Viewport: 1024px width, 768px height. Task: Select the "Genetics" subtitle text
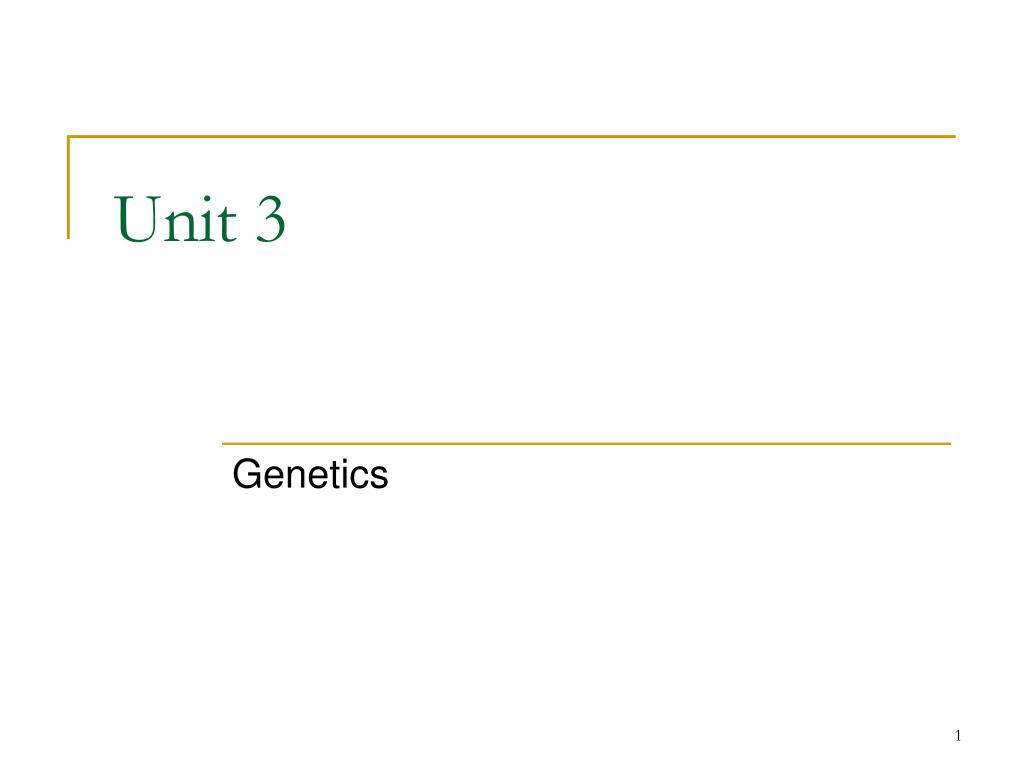tap(310, 474)
